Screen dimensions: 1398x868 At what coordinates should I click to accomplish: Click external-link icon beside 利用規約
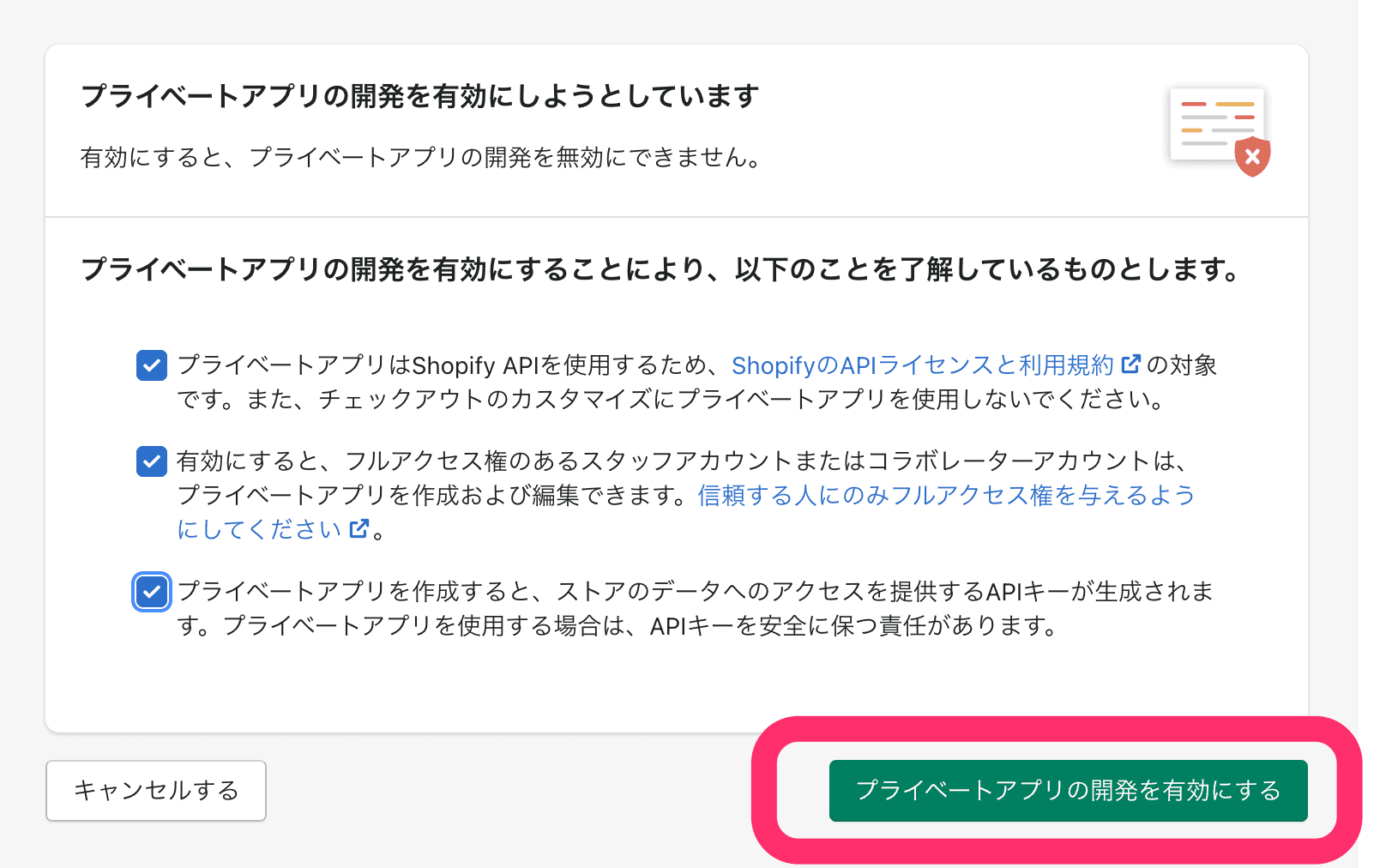[1131, 364]
